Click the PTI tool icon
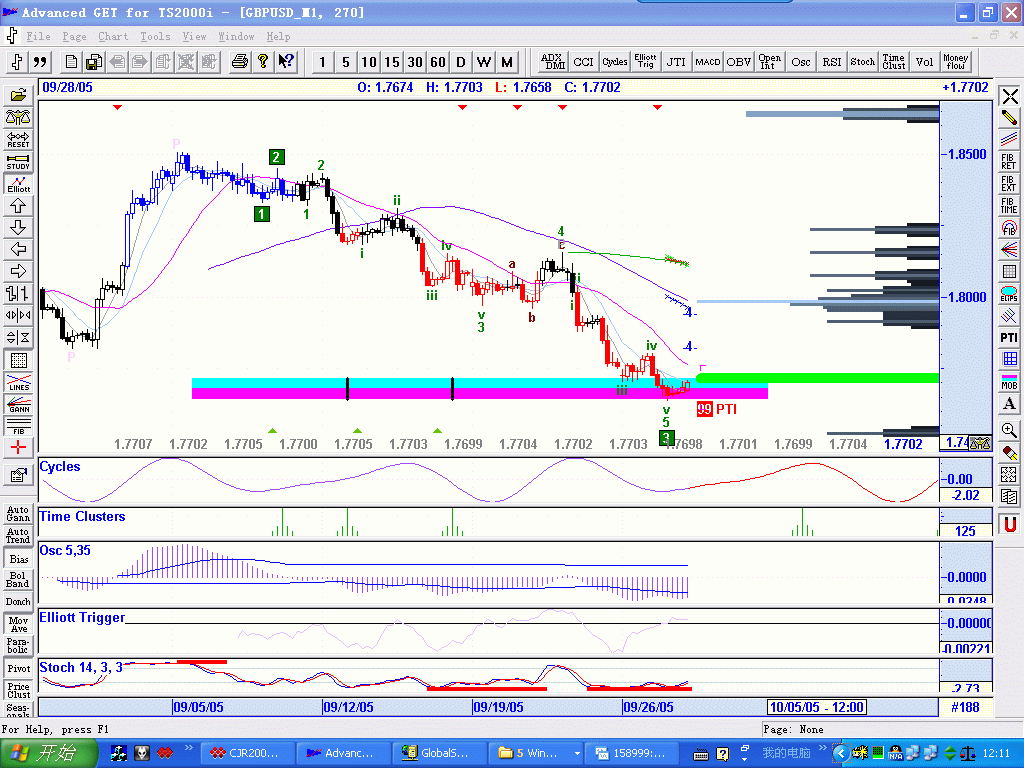The height and width of the screenshot is (768, 1024). [1009, 338]
